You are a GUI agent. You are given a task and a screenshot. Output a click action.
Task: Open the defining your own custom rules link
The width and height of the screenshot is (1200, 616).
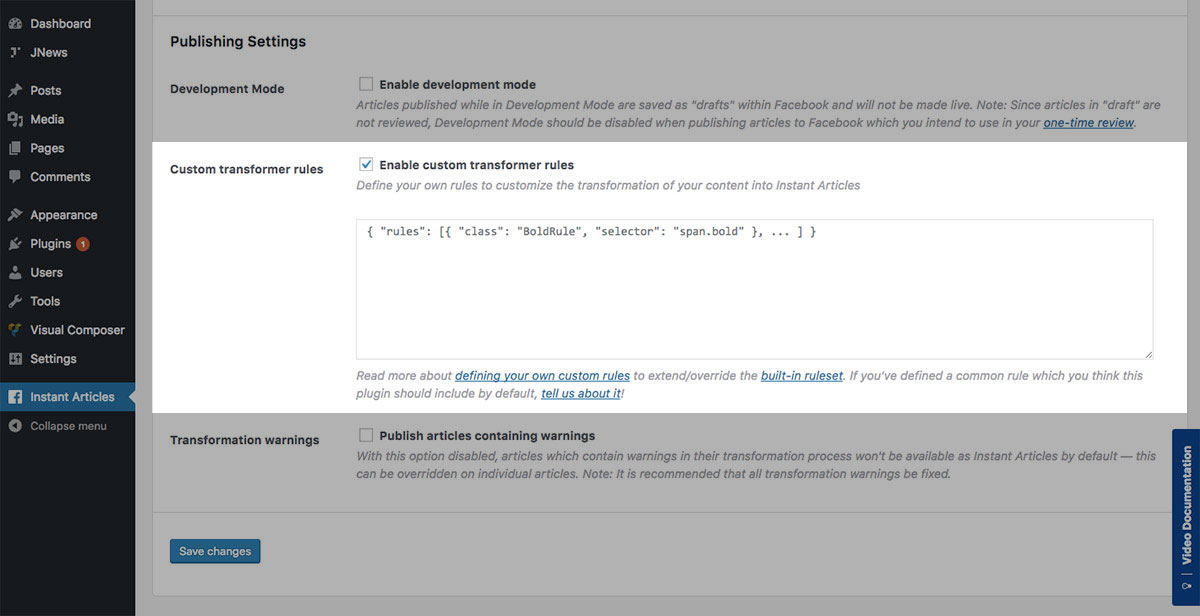coord(542,376)
